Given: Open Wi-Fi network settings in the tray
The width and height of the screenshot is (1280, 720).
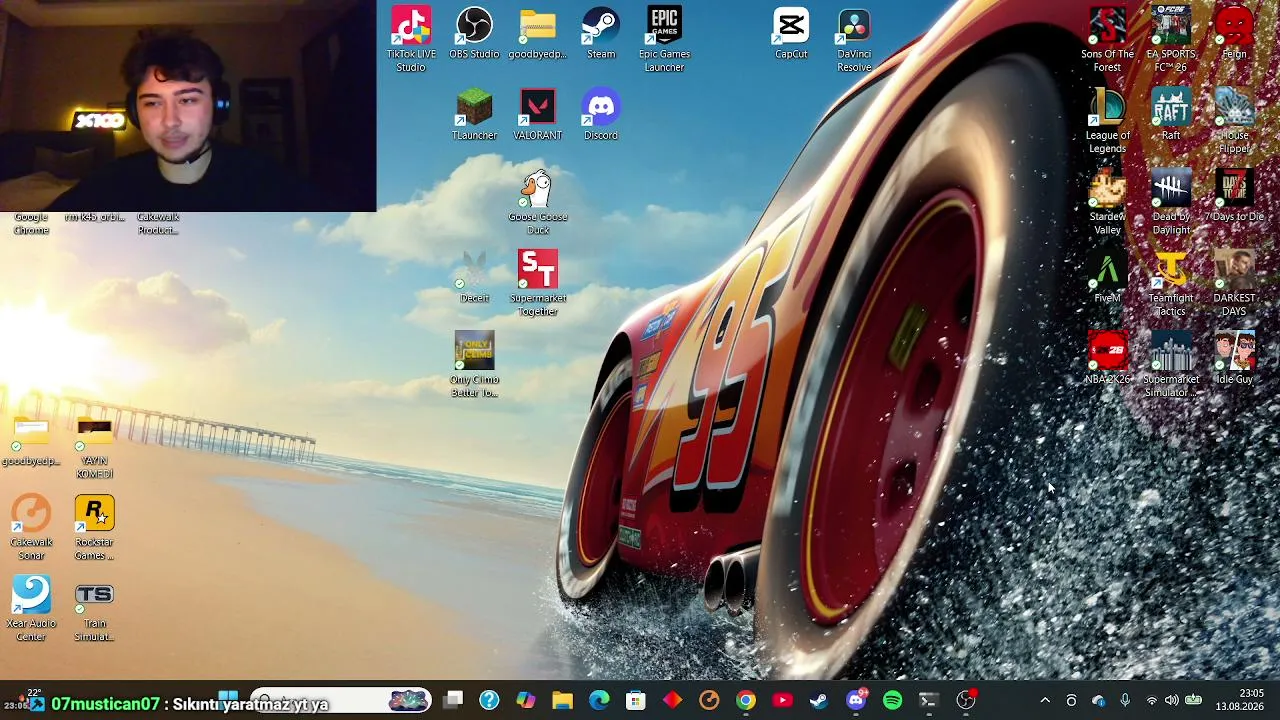Looking at the screenshot, I should pyautogui.click(x=1151, y=701).
